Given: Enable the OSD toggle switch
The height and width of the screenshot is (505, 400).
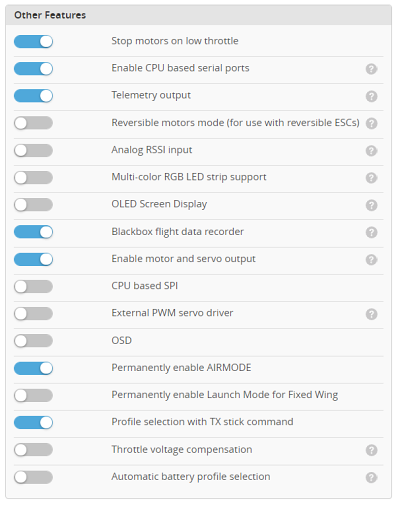Looking at the screenshot, I should coord(33,341).
